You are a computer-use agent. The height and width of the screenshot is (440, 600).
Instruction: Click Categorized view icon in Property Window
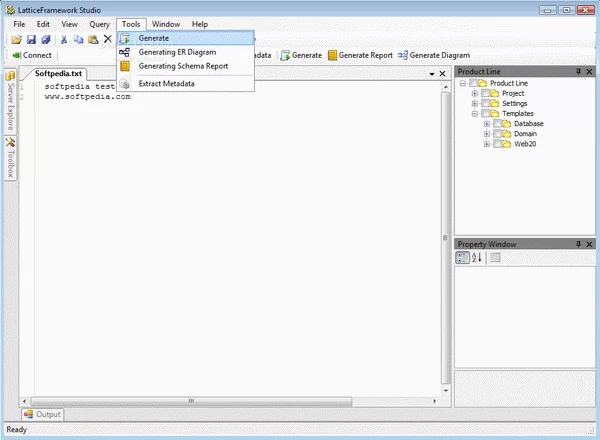pyautogui.click(x=462, y=257)
